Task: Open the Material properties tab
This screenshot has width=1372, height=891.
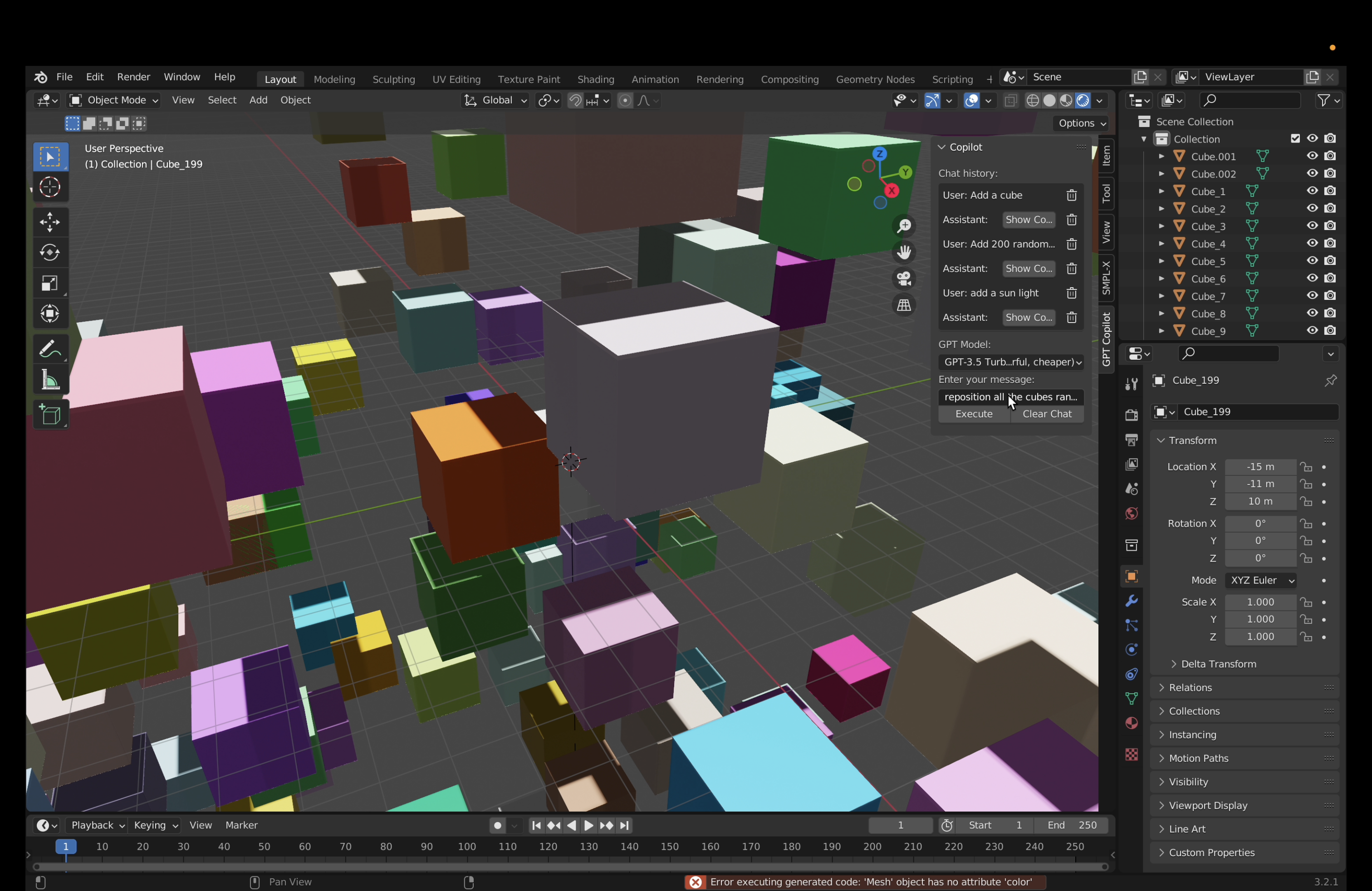Action: 1131,723
